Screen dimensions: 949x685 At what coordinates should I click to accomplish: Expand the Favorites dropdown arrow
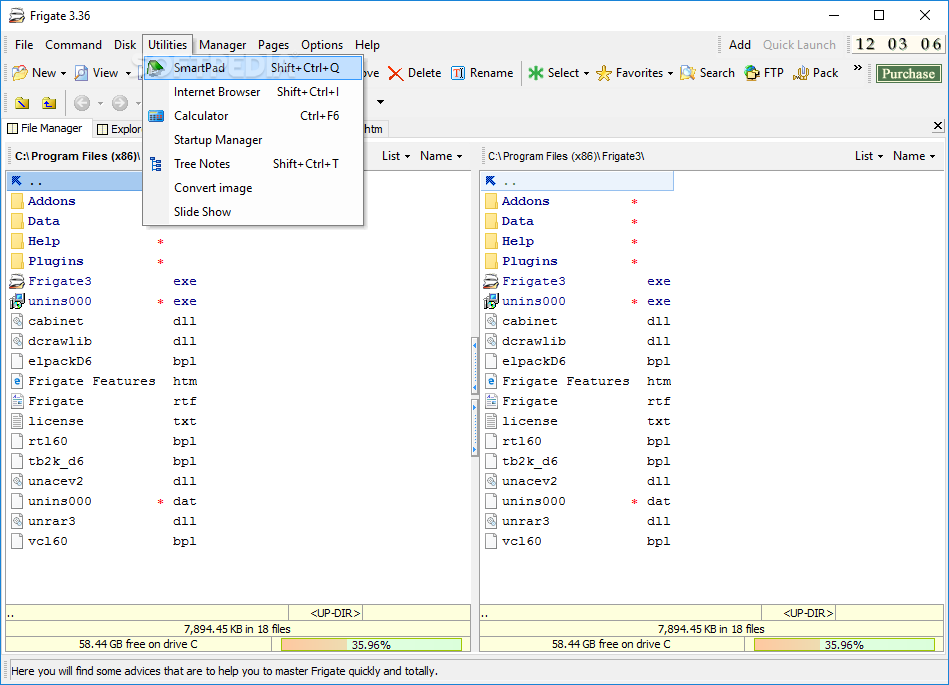point(670,74)
